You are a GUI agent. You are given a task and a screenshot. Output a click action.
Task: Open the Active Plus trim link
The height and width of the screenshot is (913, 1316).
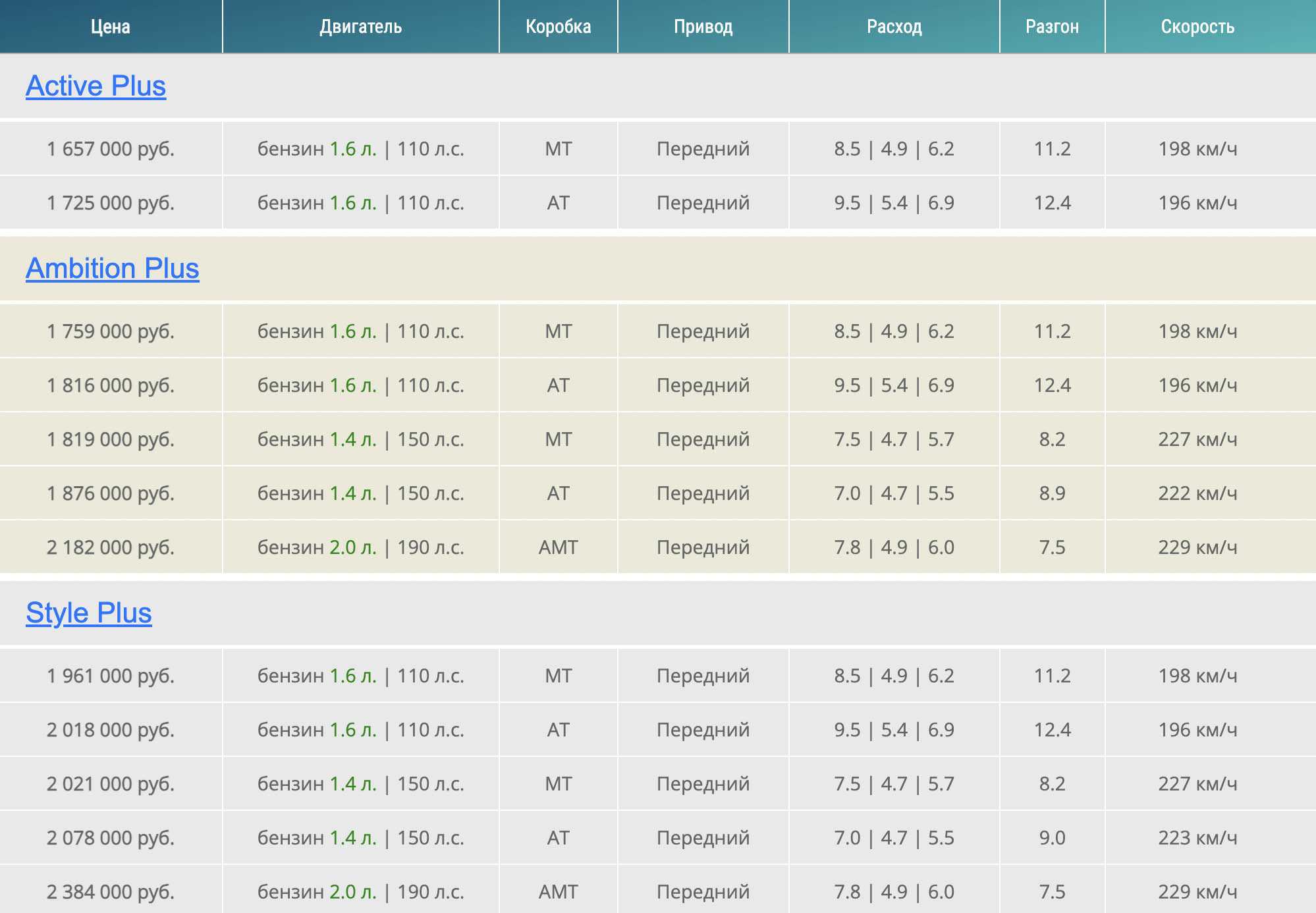pos(96,86)
